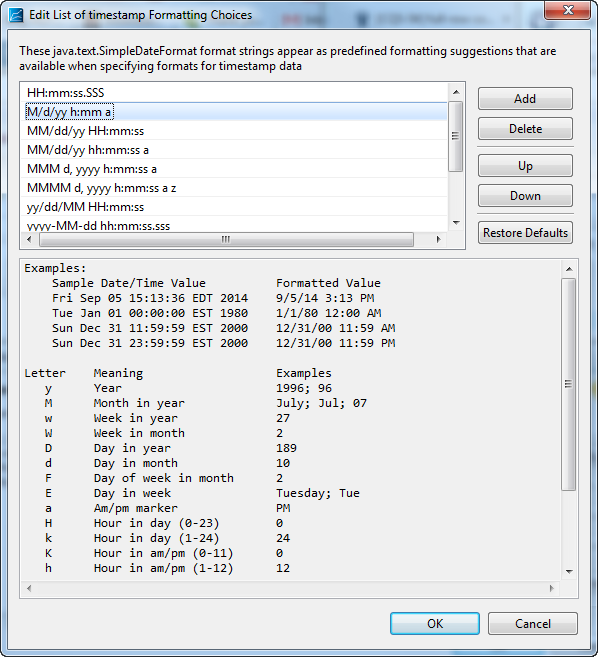Click examples pane vertical scrollbar thumb

pos(569,384)
